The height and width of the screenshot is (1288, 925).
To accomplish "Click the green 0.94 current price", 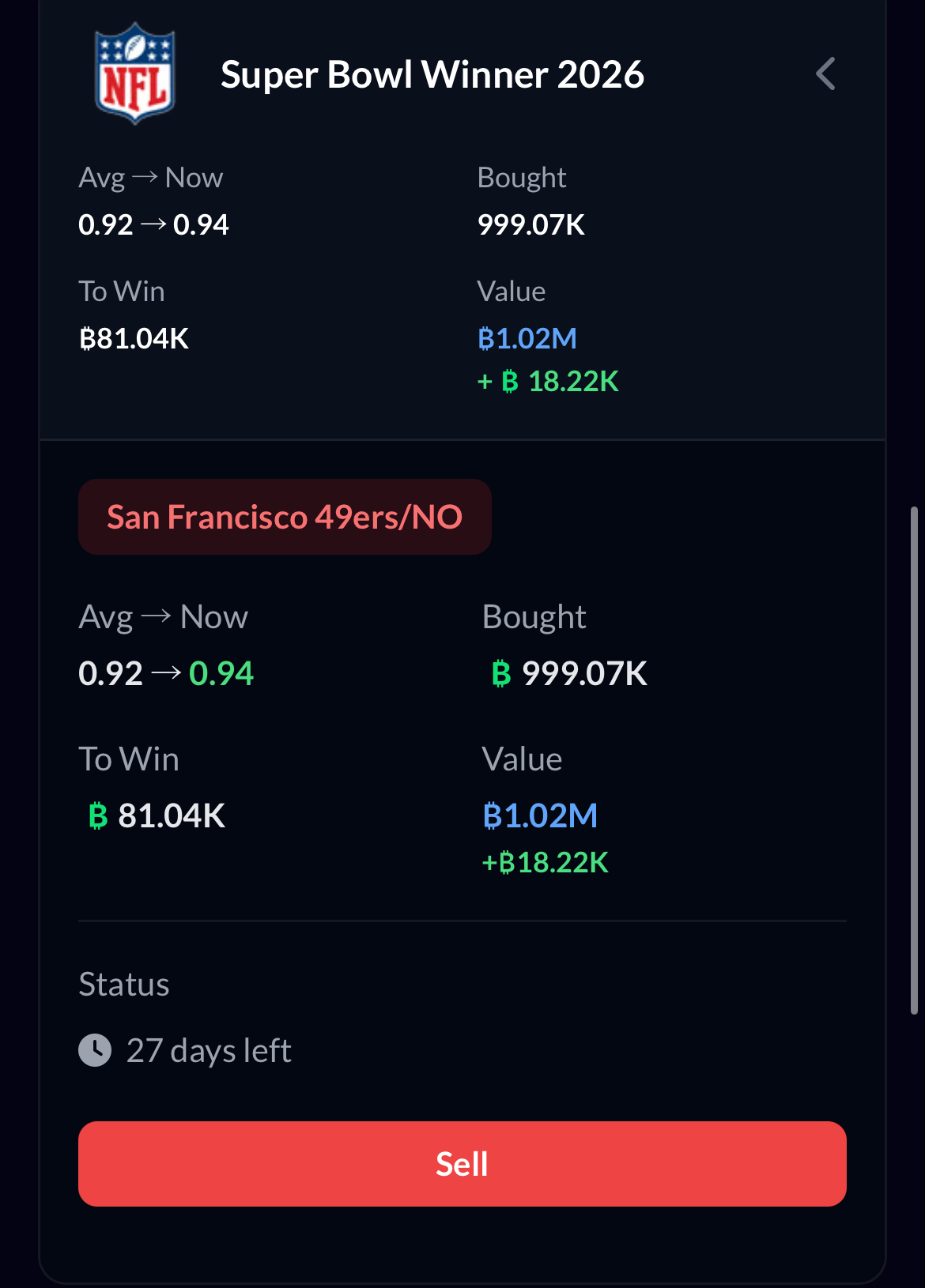I will click(221, 674).
